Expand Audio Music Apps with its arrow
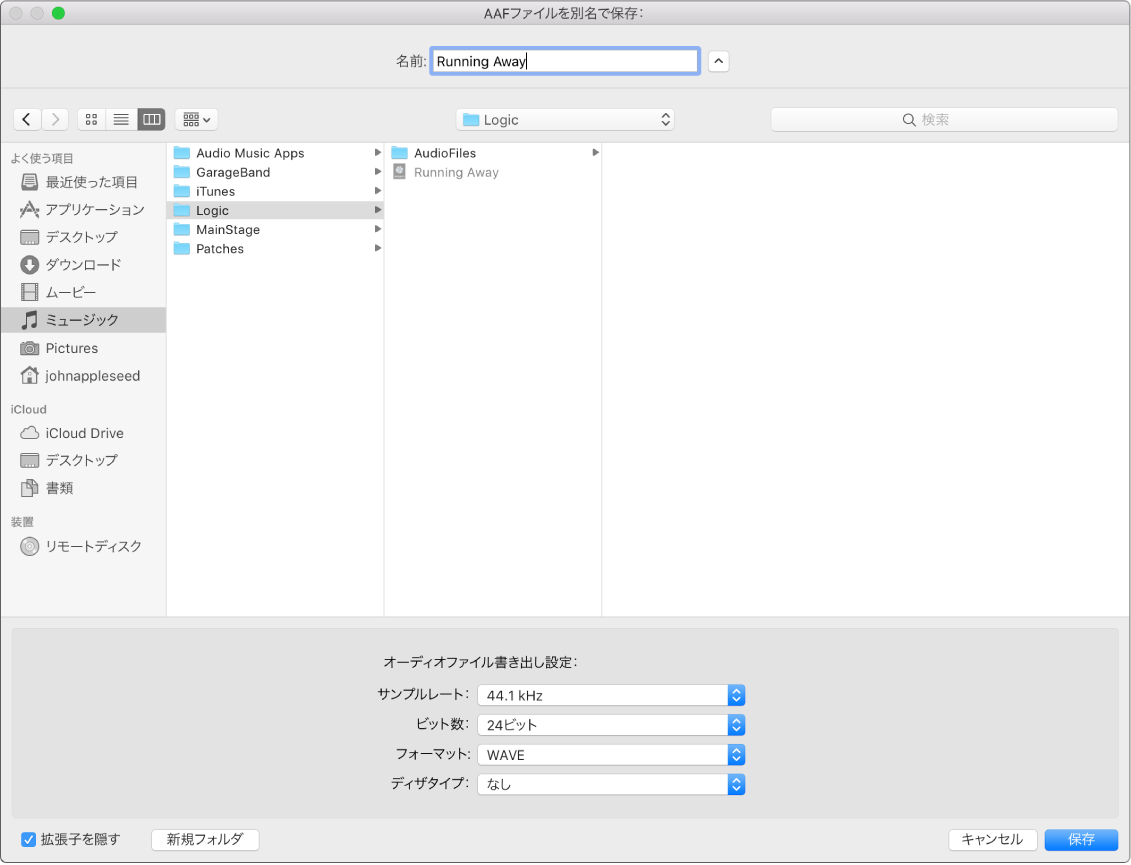1131x865 pixels. (377, 153)
